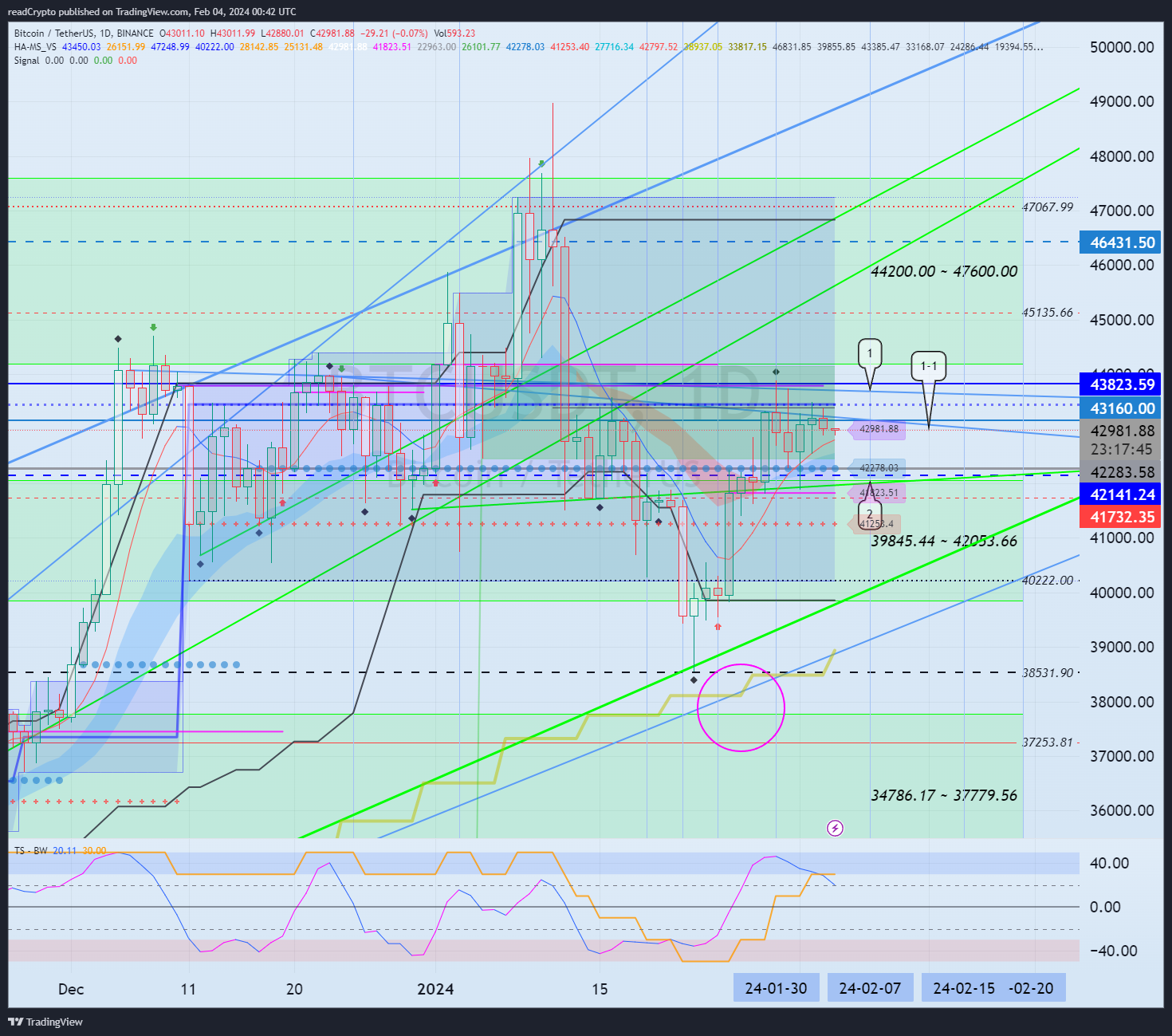Image resolution: width=1172 pixels, height=1036 pixels.
Task: Click the HA-MS_VS indicator name
Action: pyautogui.click(x=35, y=47)
